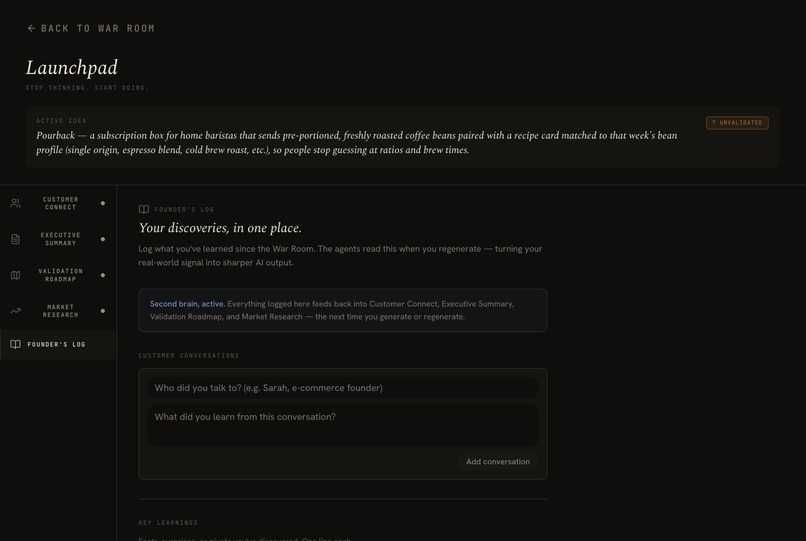Click the back arrow icon

(31, 28)
